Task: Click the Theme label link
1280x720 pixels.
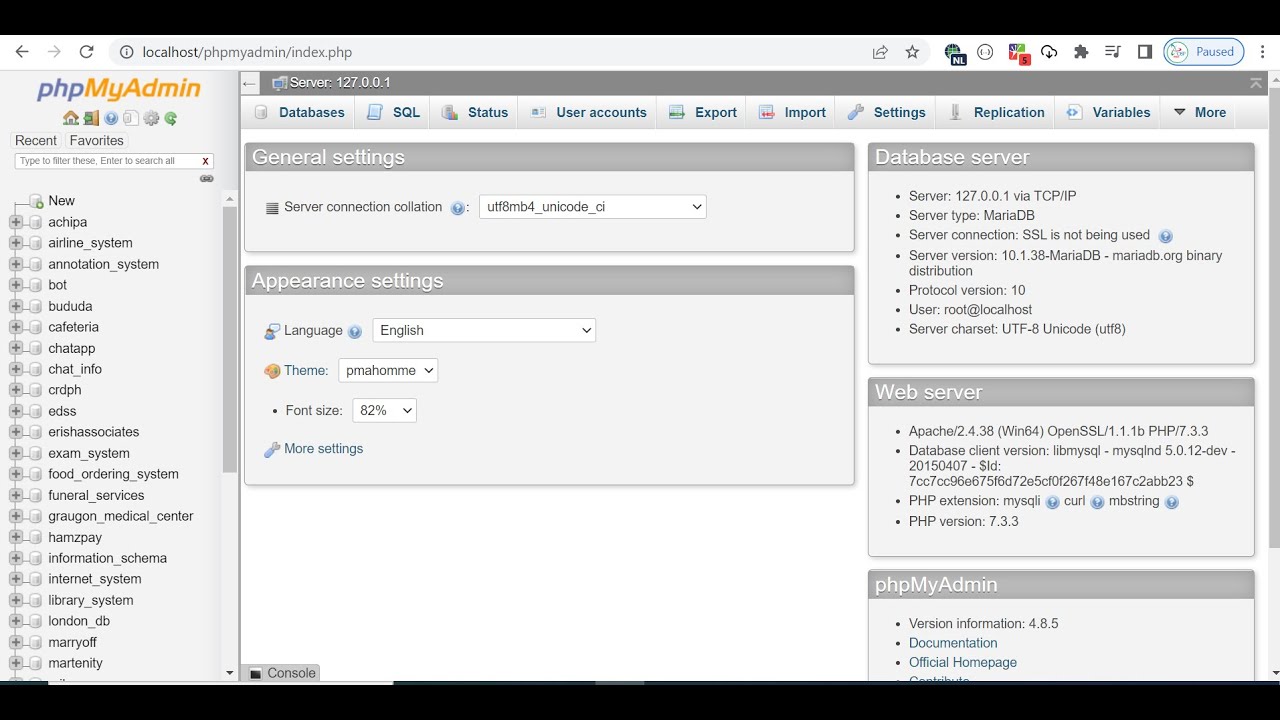Action: point(306,370)
